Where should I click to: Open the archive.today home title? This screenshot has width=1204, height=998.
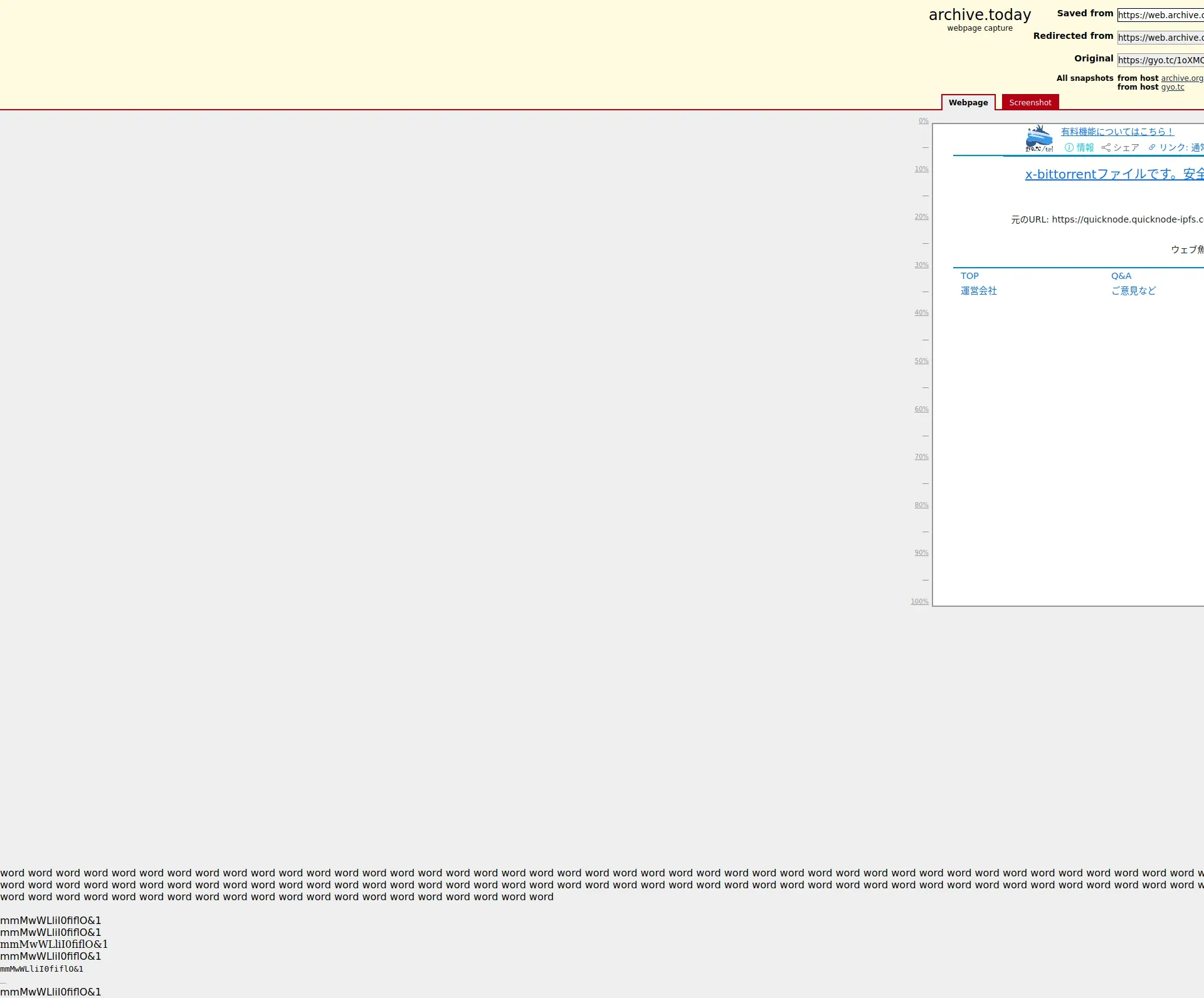[980, 15]
